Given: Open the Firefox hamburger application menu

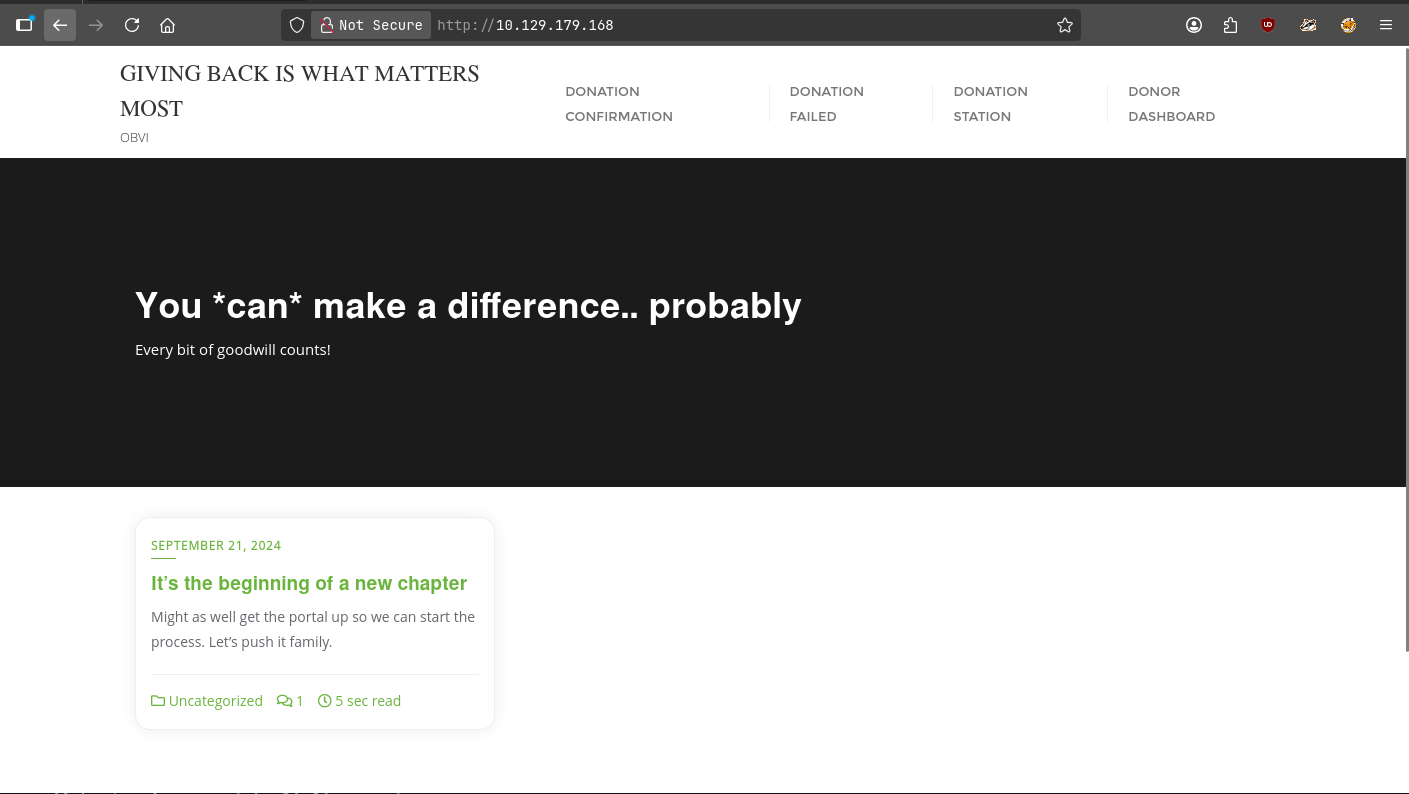Looking at the screenshot, I should 1385,25.
